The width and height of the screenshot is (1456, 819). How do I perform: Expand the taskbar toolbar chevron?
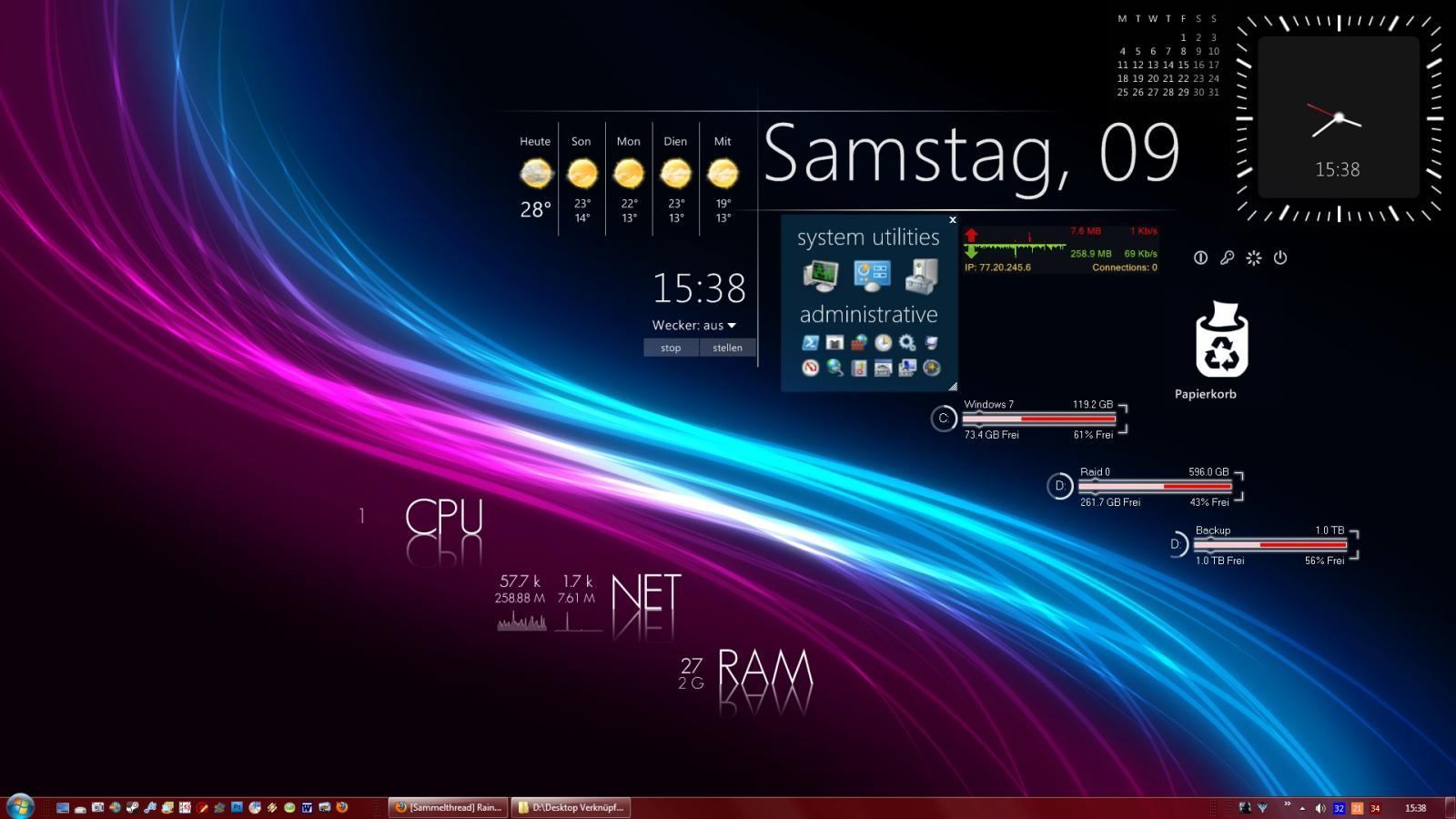coord(1287,804)
